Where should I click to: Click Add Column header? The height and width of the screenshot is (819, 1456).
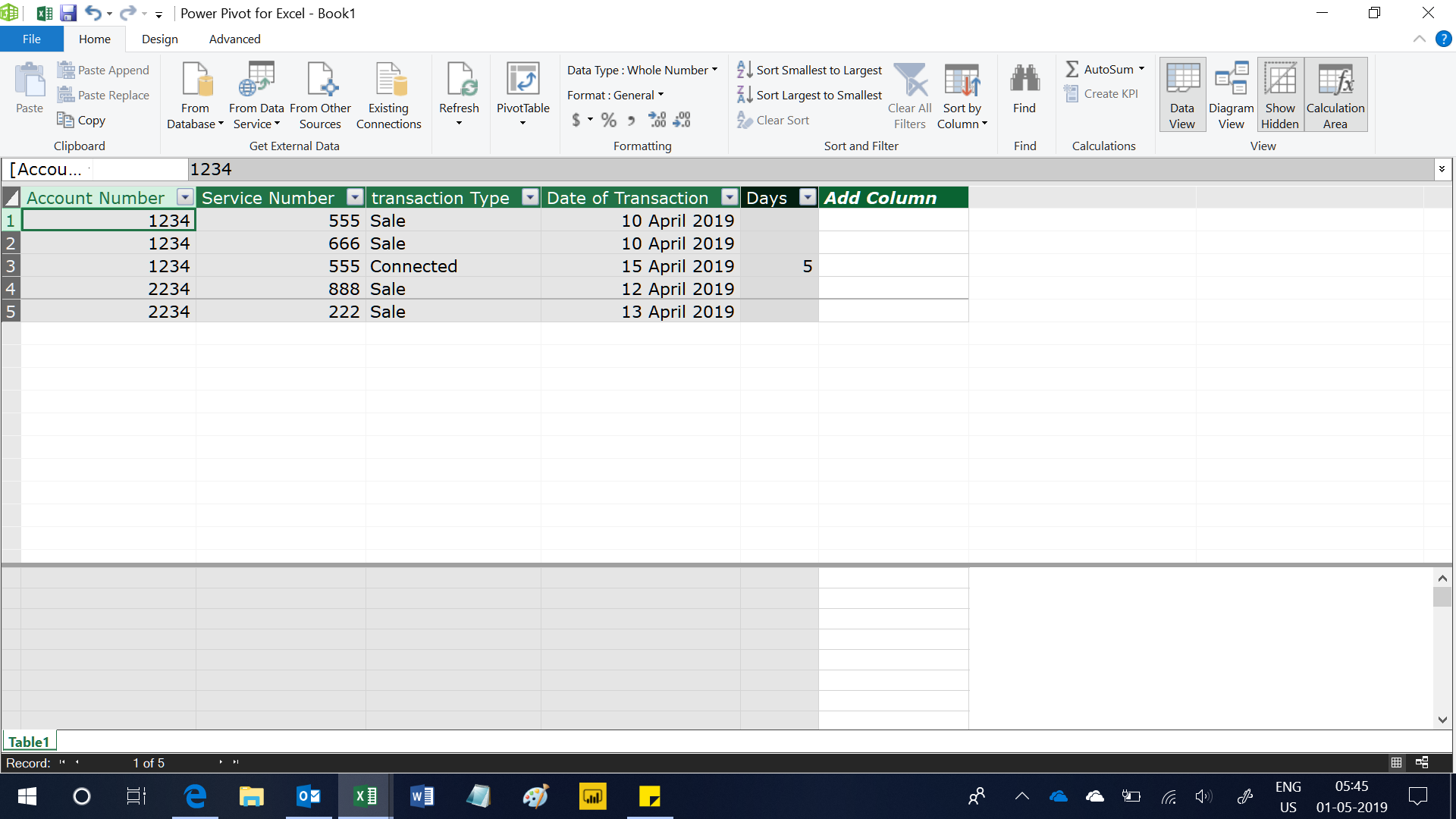[893, 197]
